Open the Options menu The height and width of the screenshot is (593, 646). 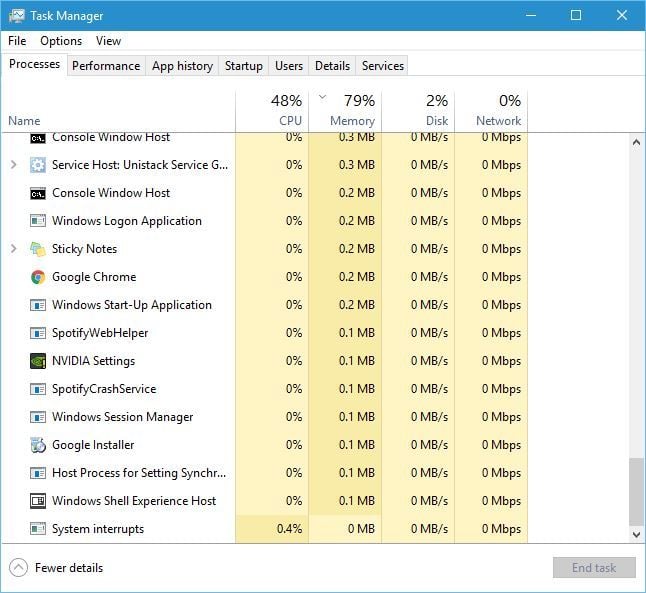[x=61, y=41]
